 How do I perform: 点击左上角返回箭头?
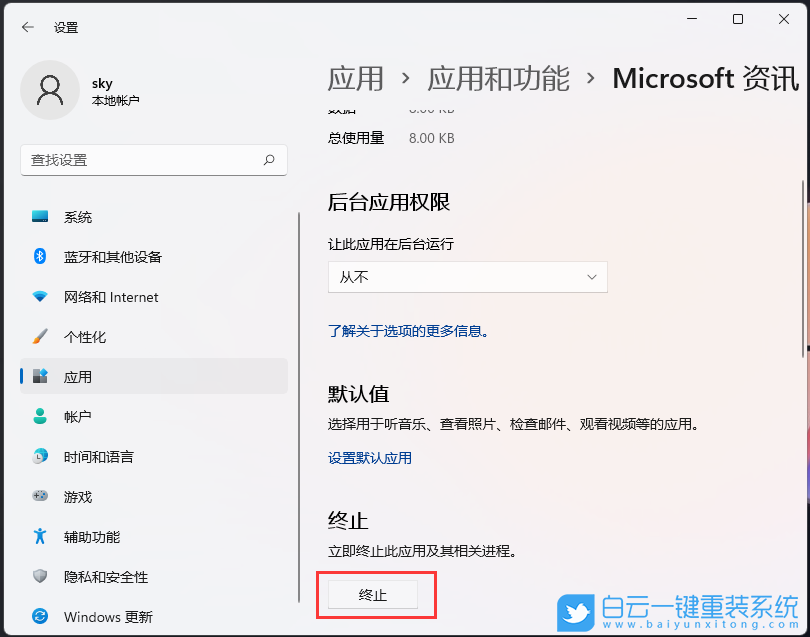(x=27, y=27)
